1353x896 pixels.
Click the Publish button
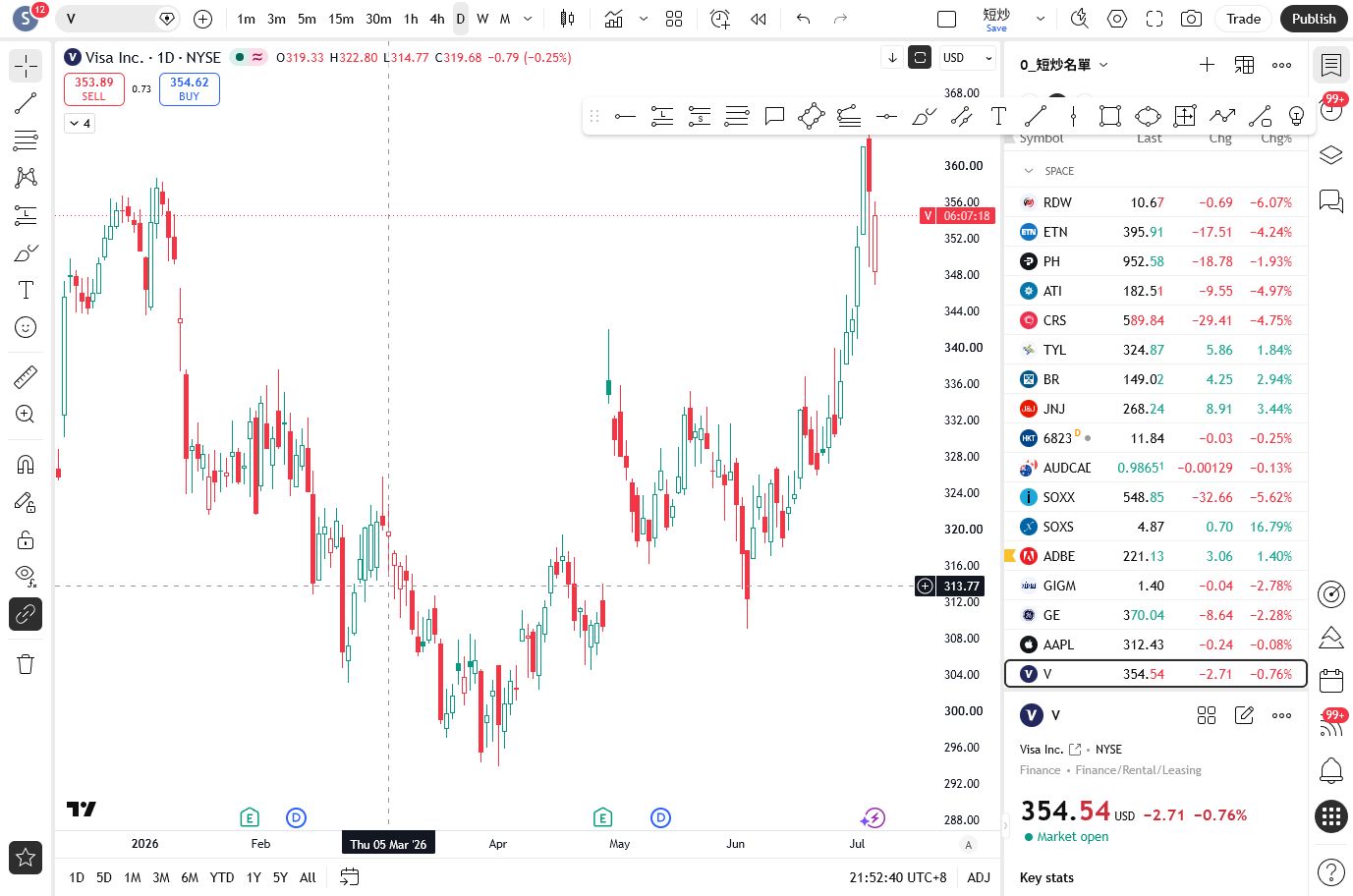tap(1314, 19)
